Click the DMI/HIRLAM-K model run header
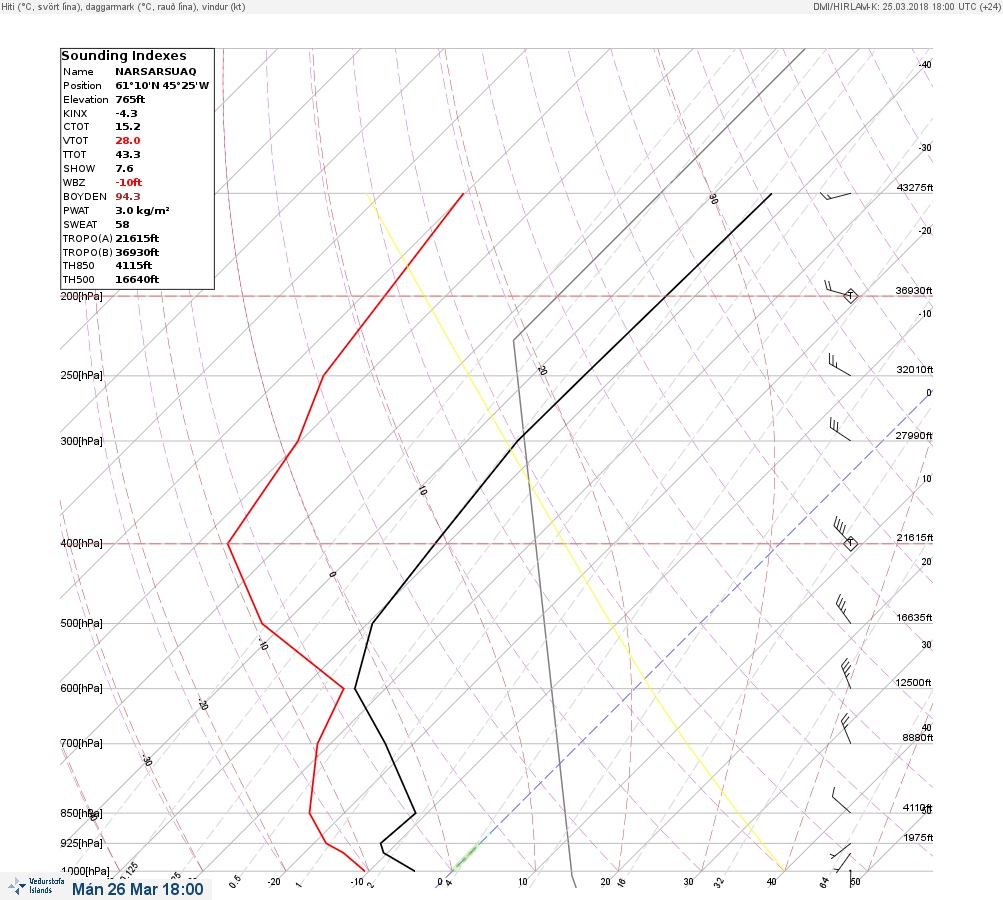Image resolution: width=1003 pixels, height=900 pixels. click(x=906, y=6)
